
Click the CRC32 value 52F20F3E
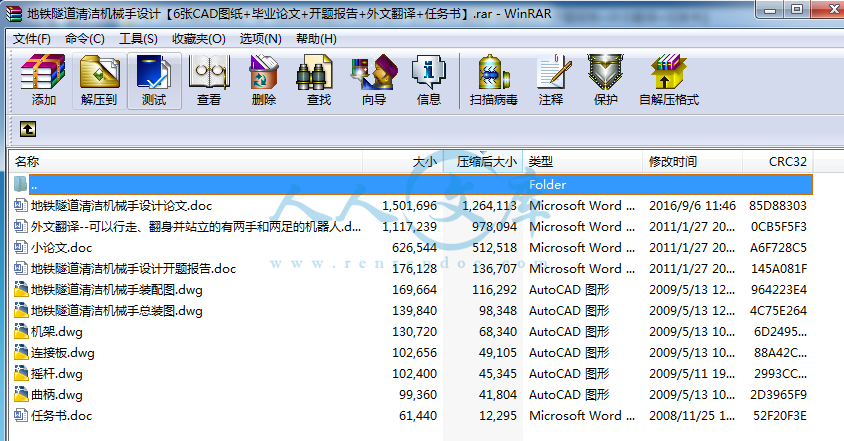click(780, 416)
